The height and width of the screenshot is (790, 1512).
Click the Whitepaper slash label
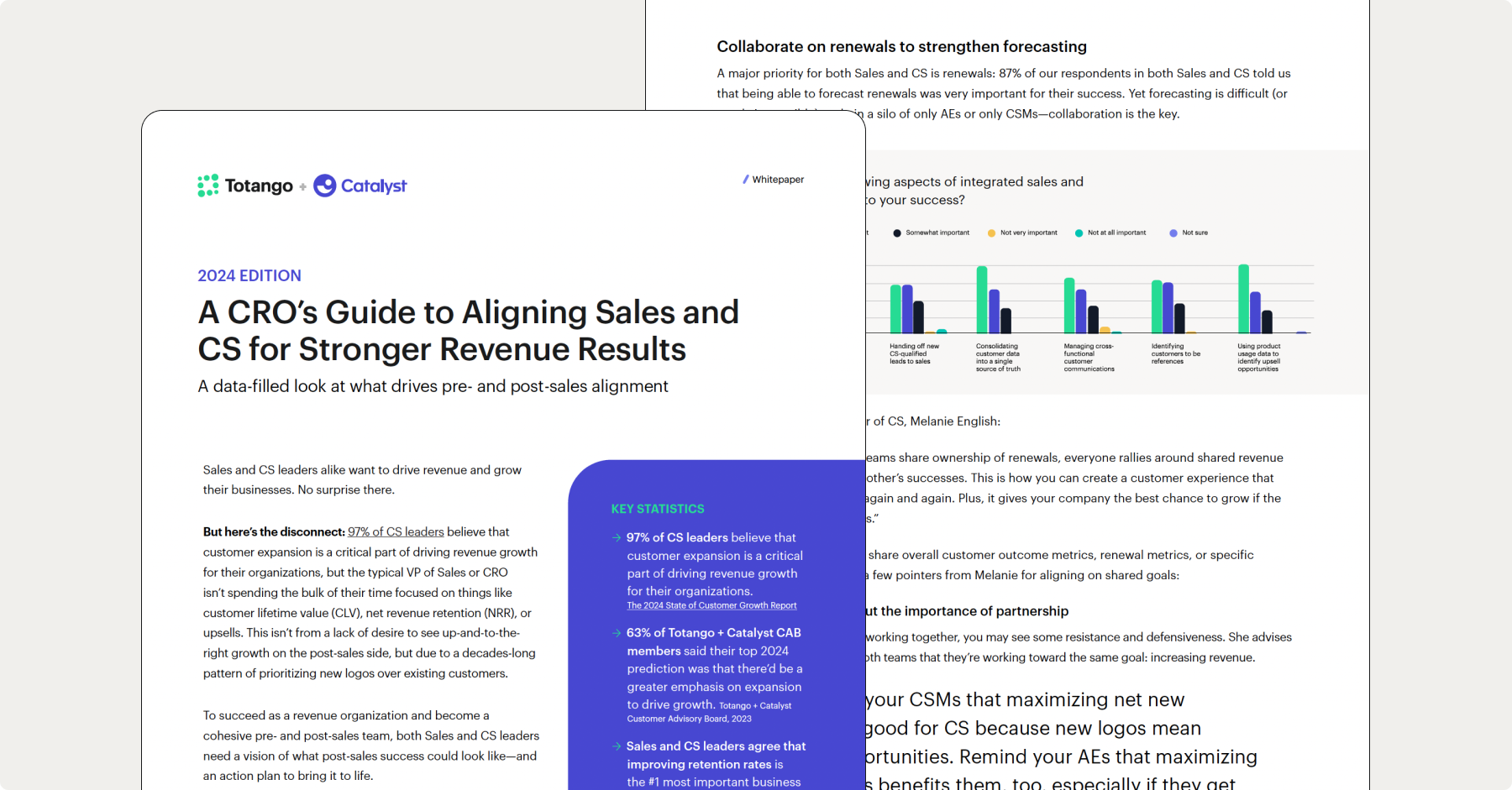click(774, 180)
